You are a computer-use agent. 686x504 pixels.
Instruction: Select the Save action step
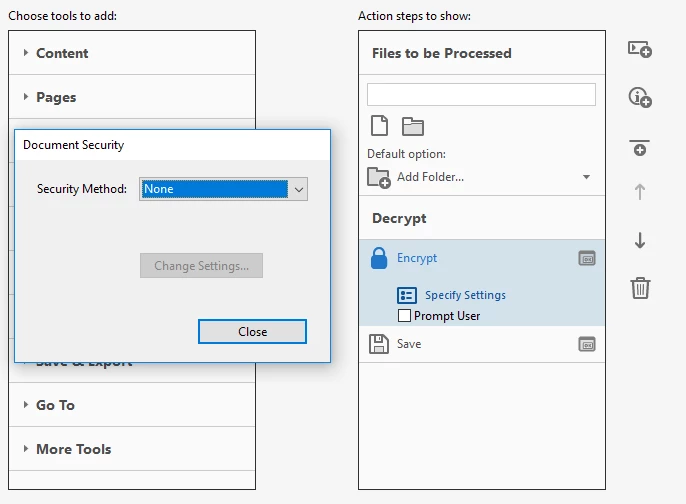pos(482,344)
